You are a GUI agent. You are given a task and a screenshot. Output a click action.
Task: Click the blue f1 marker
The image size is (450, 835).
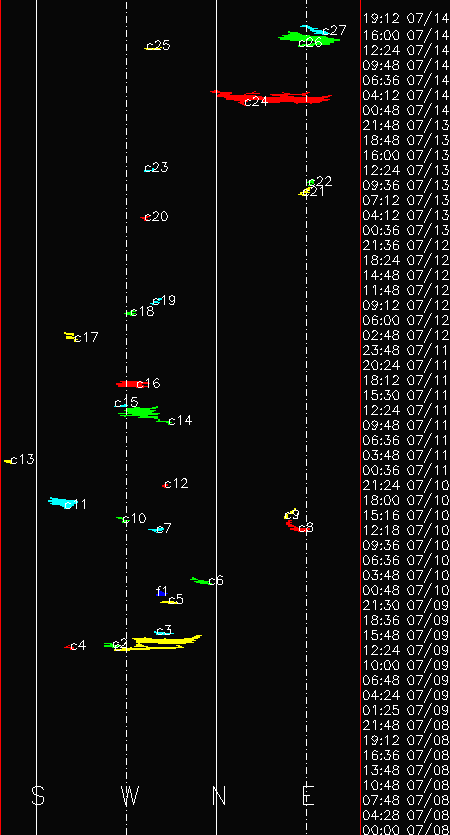pos(162,594)
